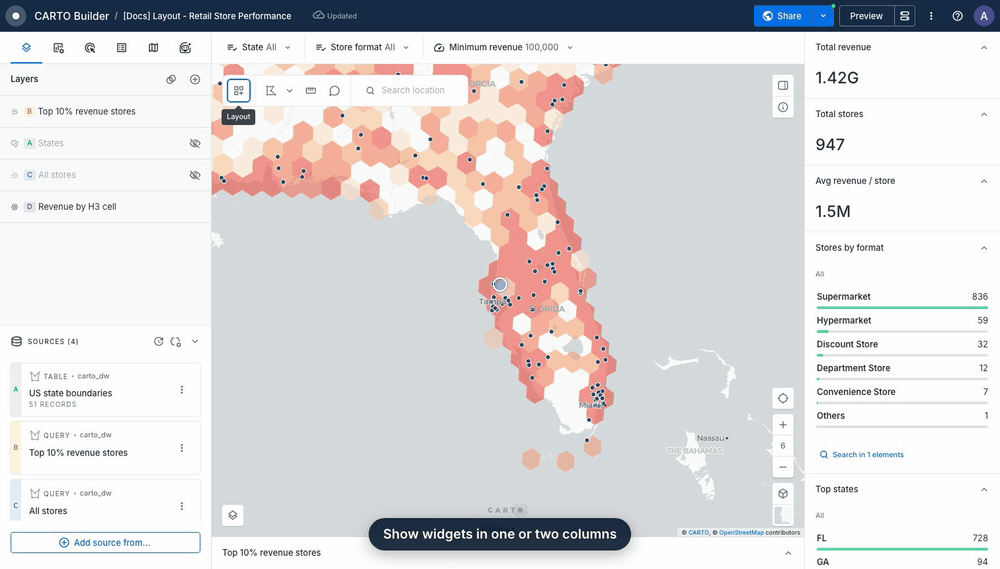Open the help question mark icon

[x=957, y=16]
